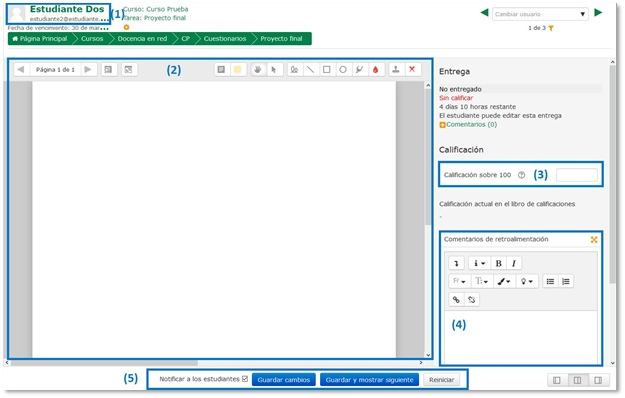Click the Reiniciar button
Screen dimensions: 625x398
[442, 380]
